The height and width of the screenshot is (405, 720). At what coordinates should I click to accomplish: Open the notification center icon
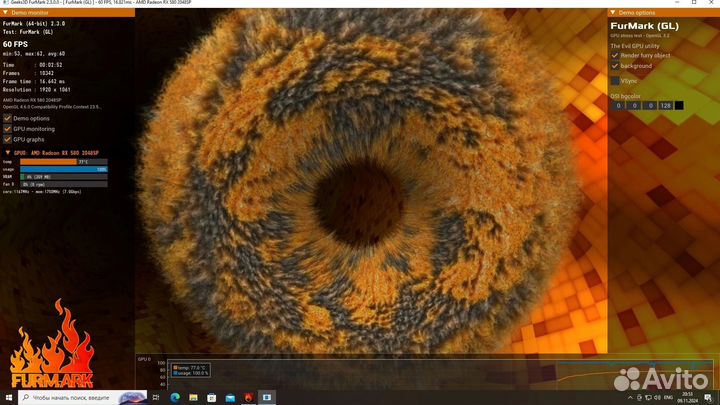[x=708, y=398]
